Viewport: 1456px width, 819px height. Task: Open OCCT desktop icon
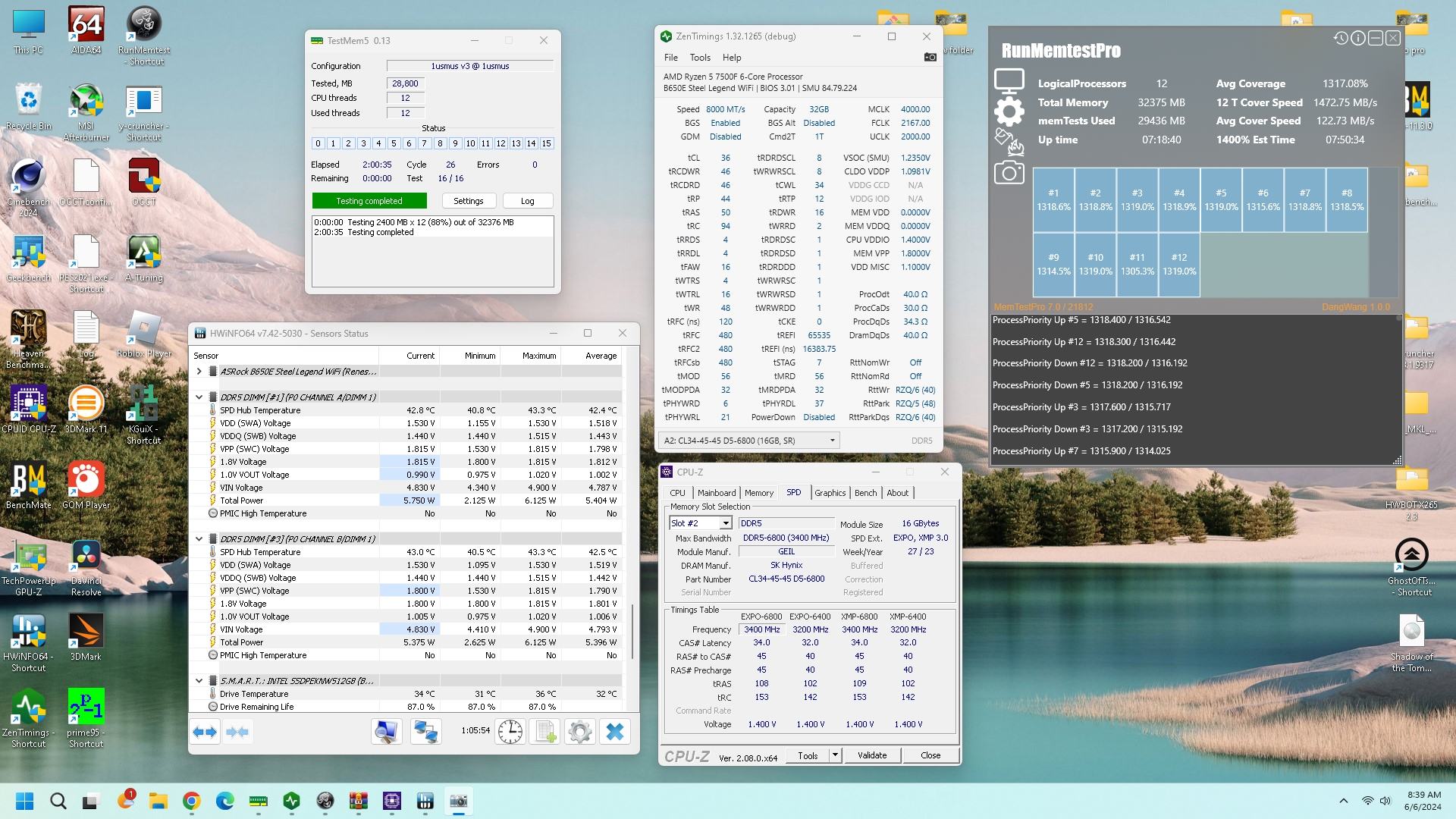point(144,182)
